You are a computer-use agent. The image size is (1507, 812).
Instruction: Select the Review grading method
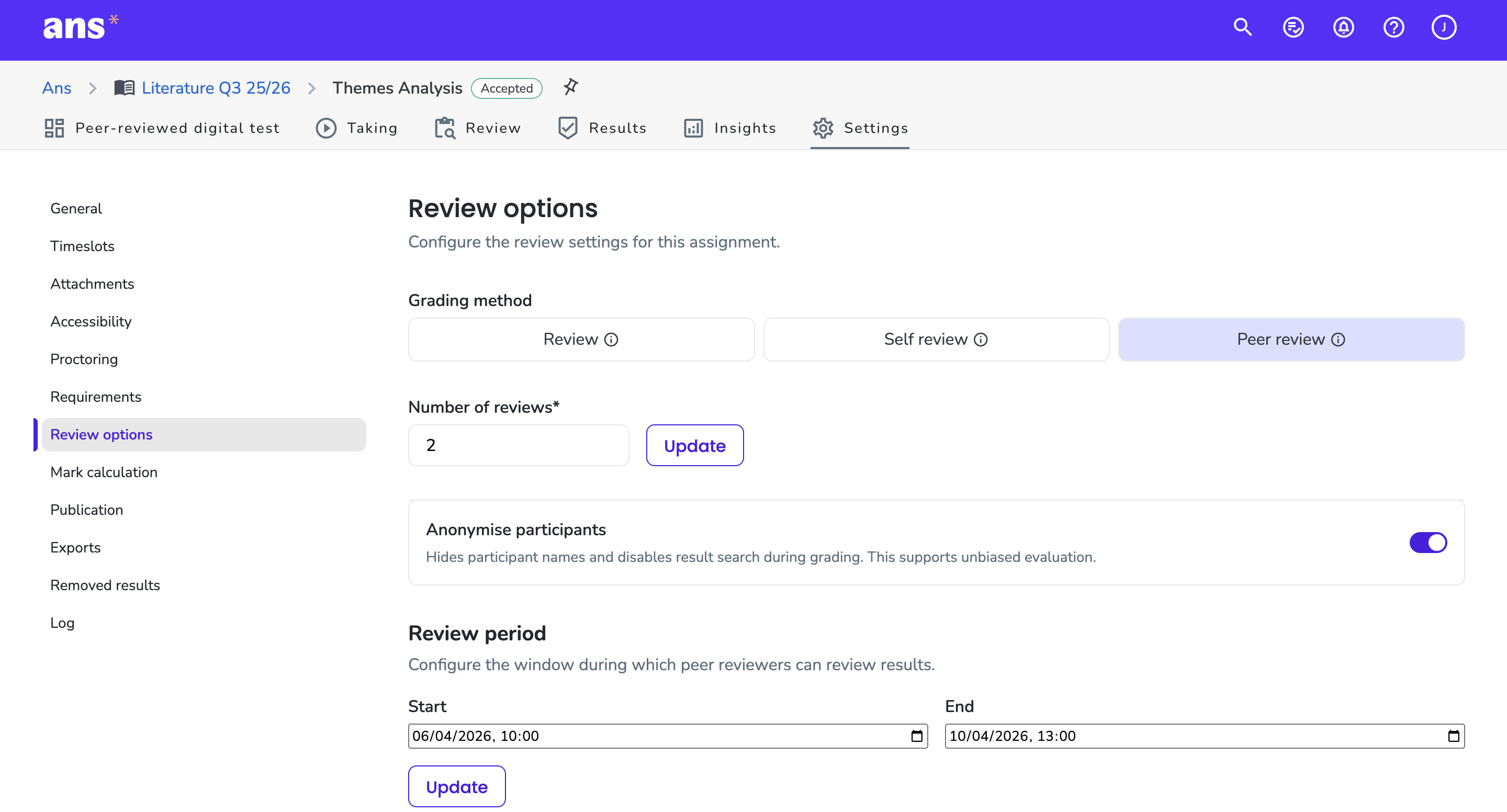(581, 340)
